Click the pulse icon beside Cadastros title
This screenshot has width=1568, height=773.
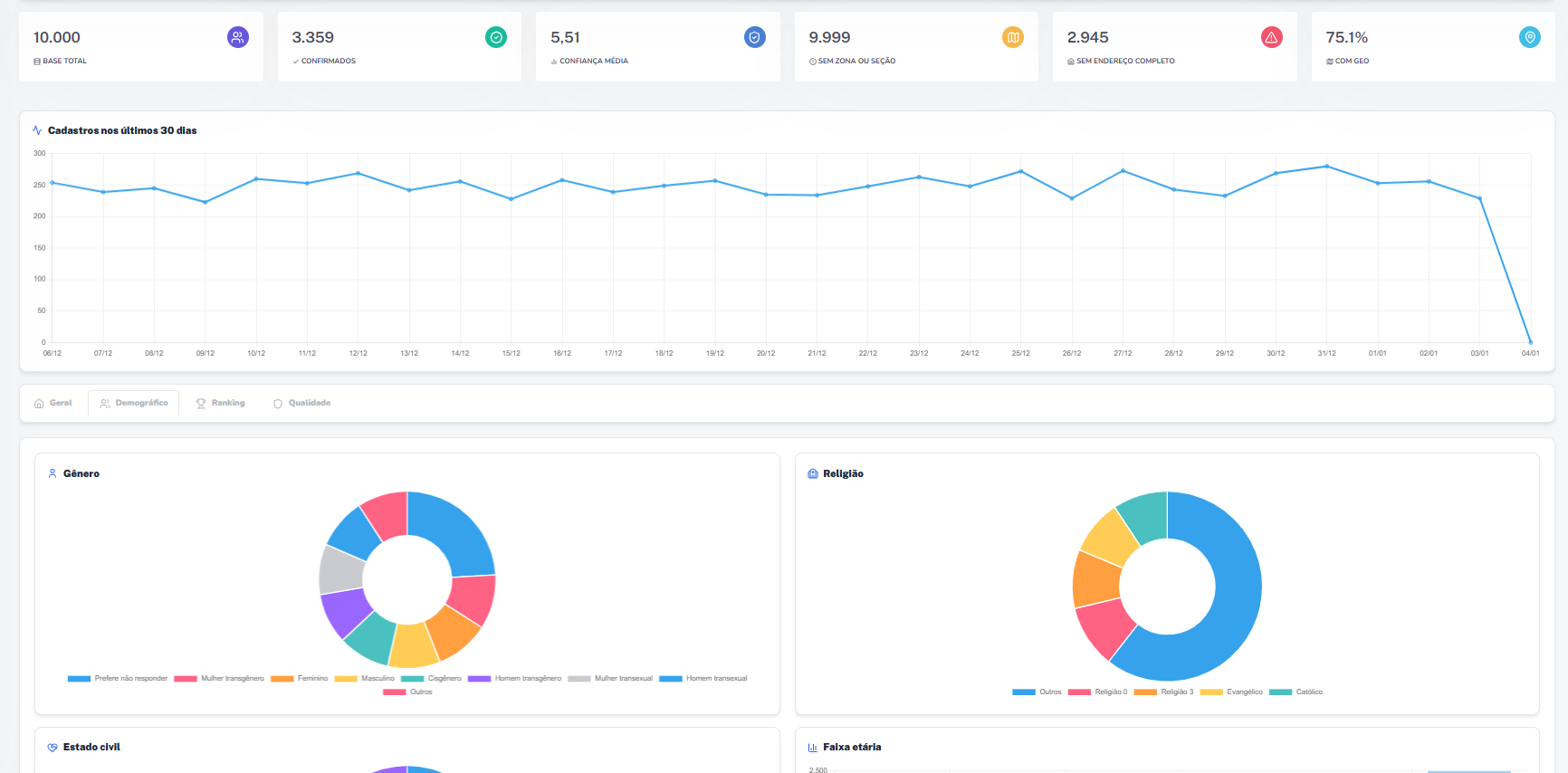pos(37,130)
